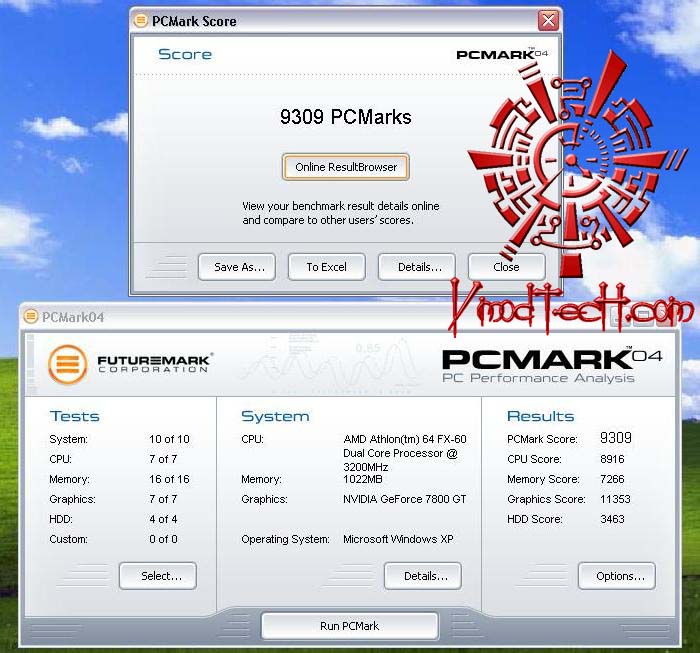Click HDD tests count 4 of 4
Viewport: 700px width, 653px height.
pyautogui.click(x=163, y=519)
